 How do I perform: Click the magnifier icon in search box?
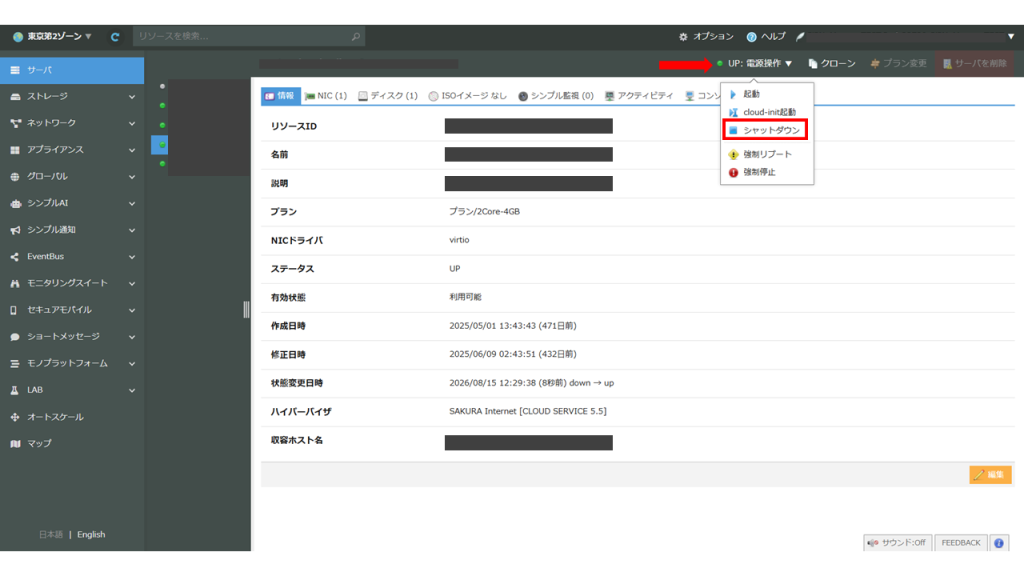pos(356,37)
